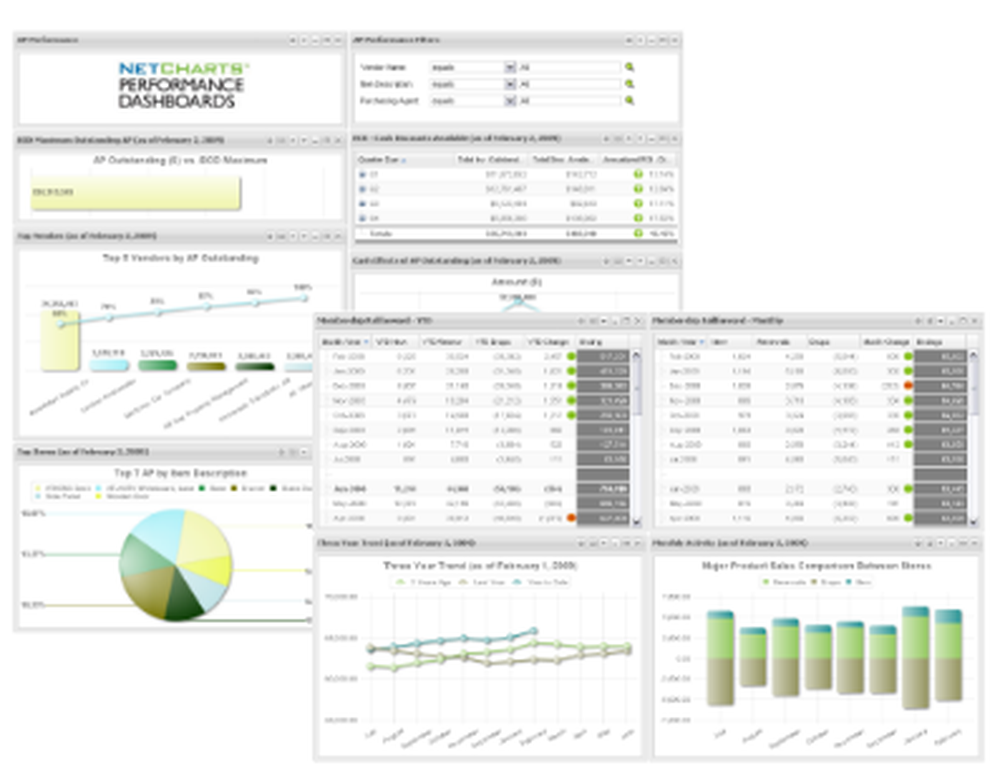Expand the Q4 row in Cash Discounts table
The image size is (1000, 783).
click(x=362, y=218)
